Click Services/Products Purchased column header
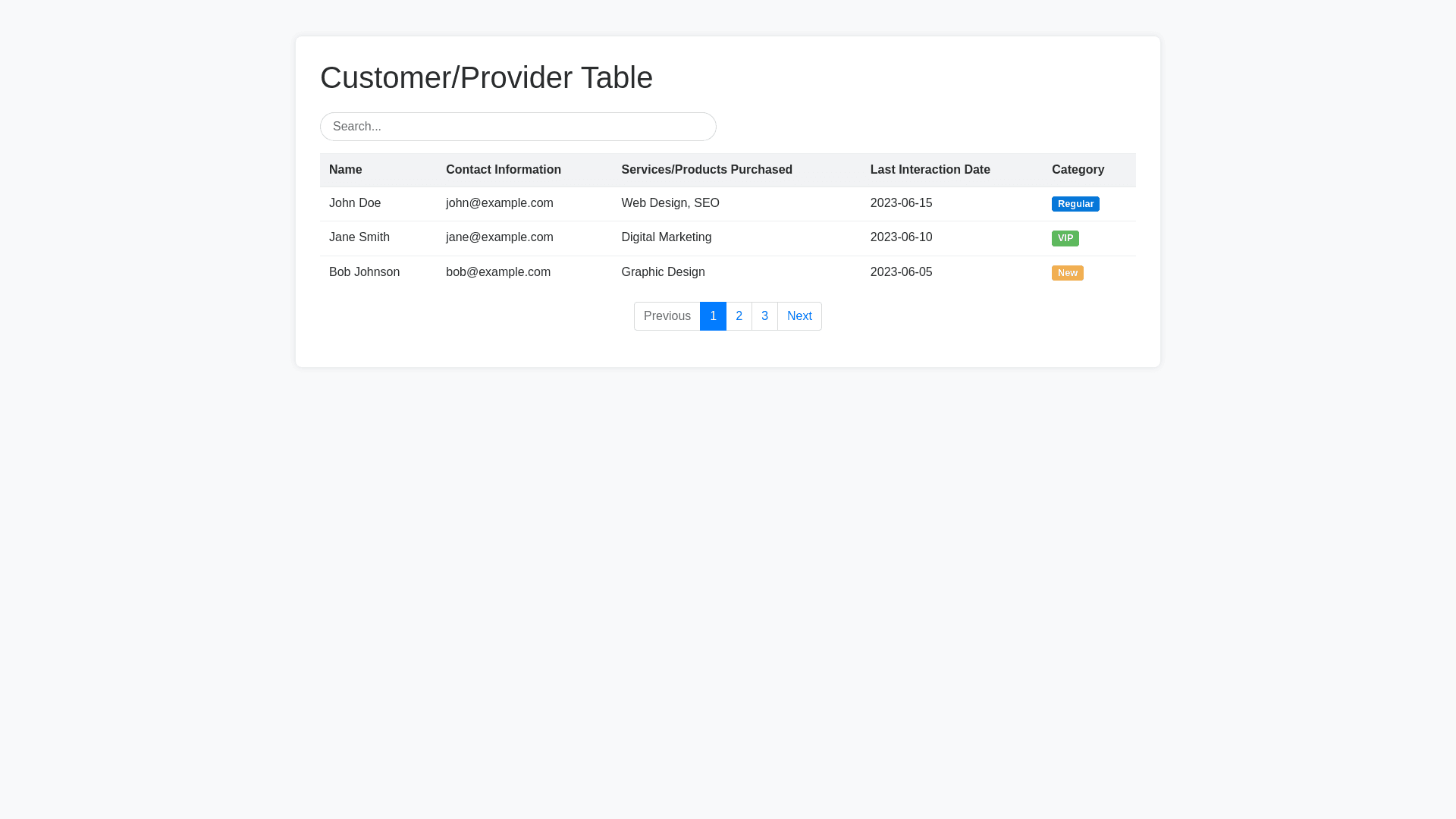The image size is (1456, 819). coord(707,170)
